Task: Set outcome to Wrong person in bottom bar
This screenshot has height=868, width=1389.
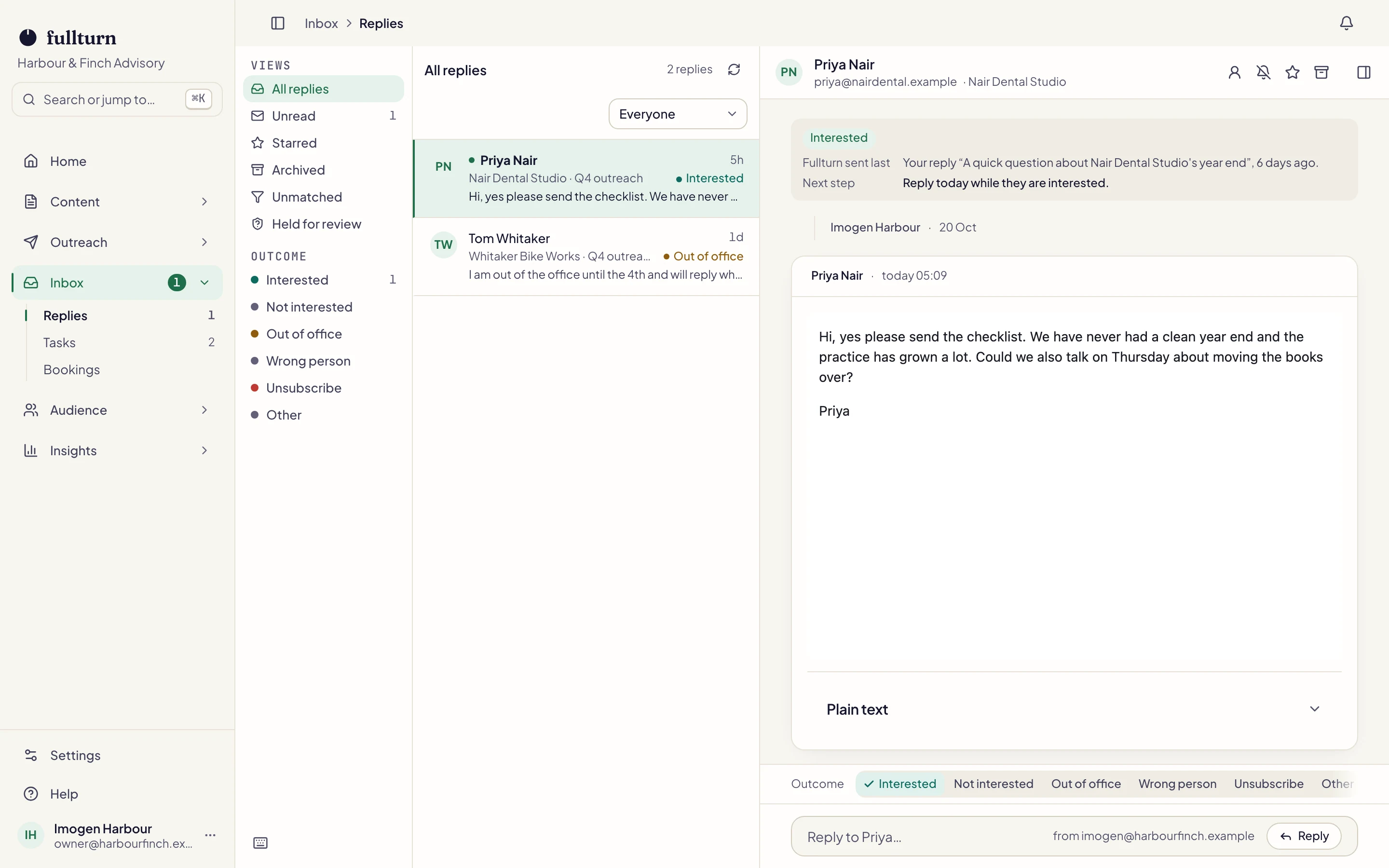Action: [x=1177, y=784]
